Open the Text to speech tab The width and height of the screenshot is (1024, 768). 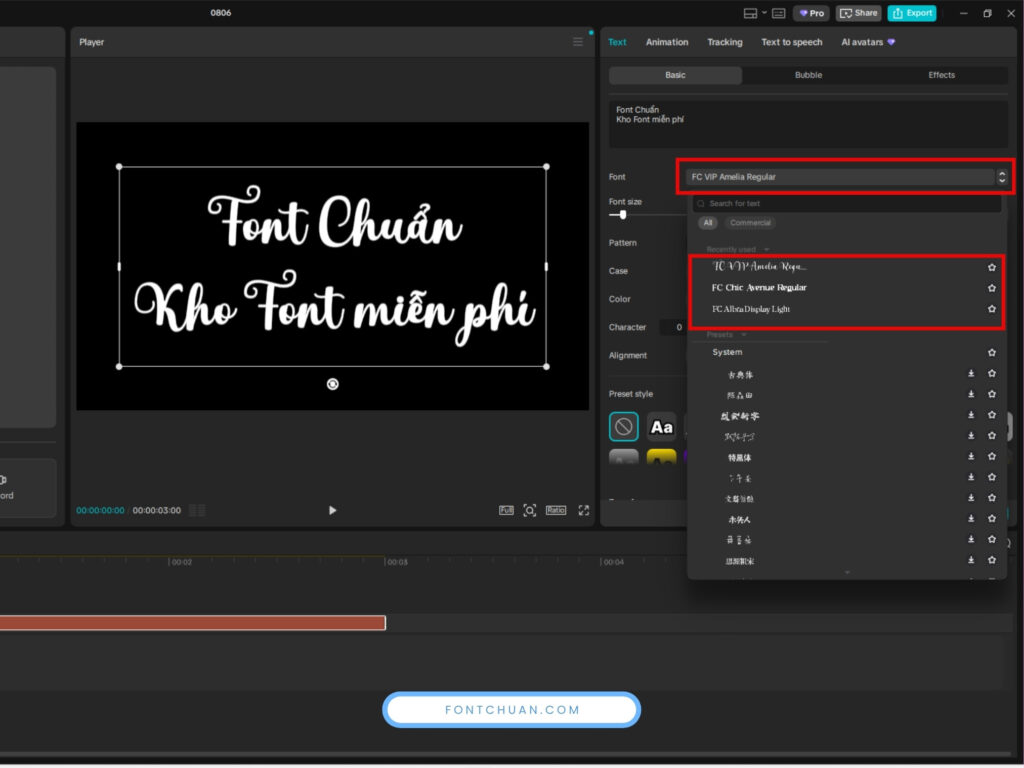tap(792, 42)
